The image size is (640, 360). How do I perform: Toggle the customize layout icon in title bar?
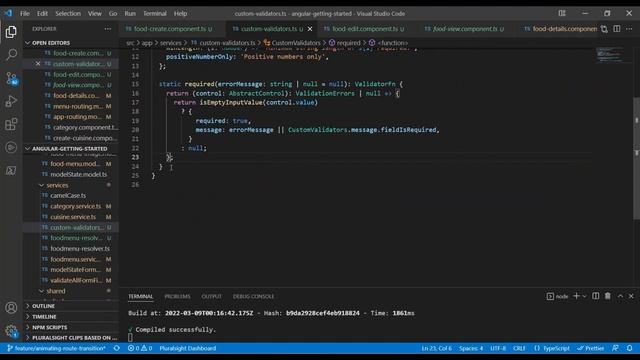[x=562, y=13]
